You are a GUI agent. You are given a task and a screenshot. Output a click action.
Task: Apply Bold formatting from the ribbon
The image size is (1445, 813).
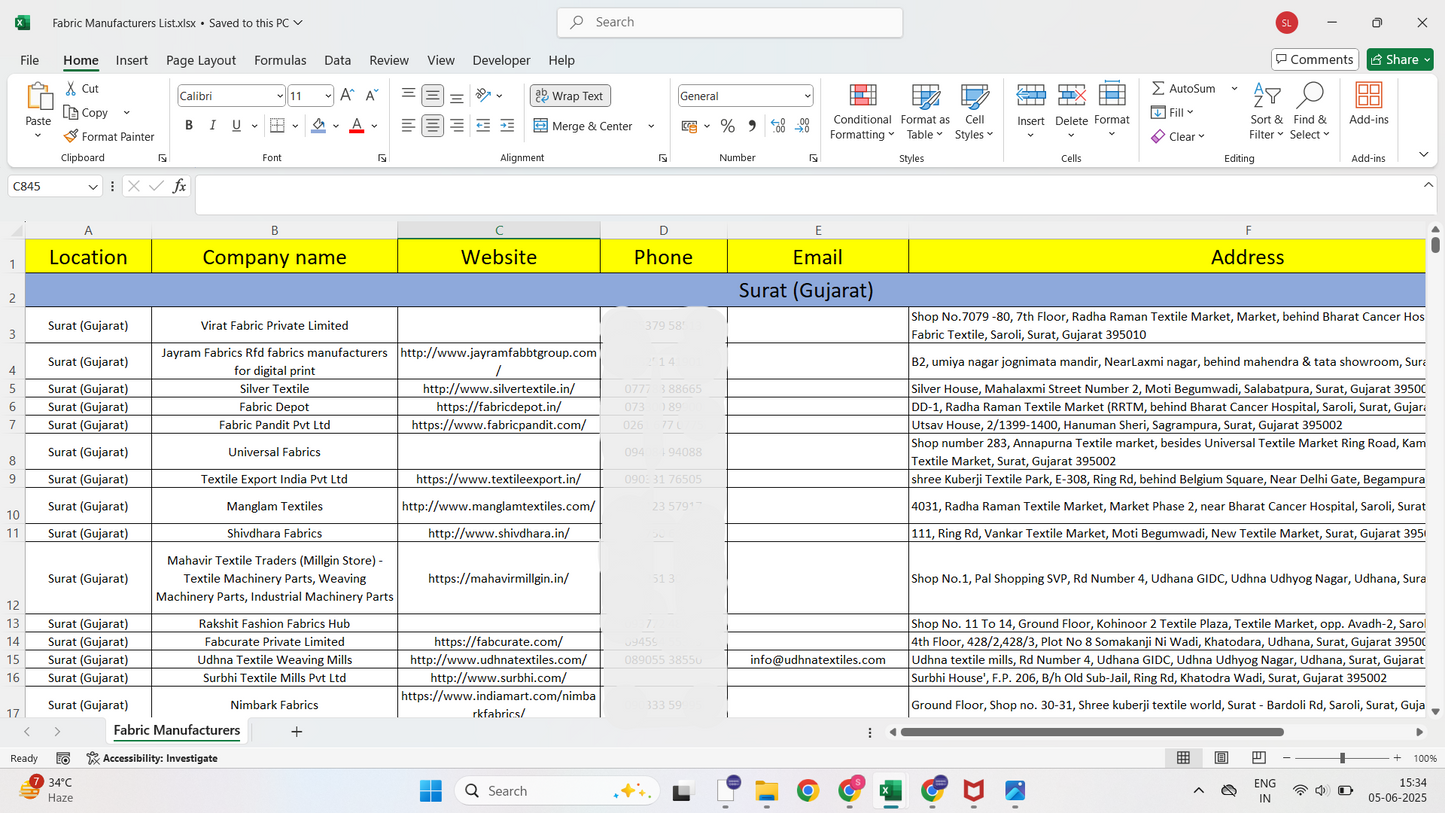click(188, 124)
